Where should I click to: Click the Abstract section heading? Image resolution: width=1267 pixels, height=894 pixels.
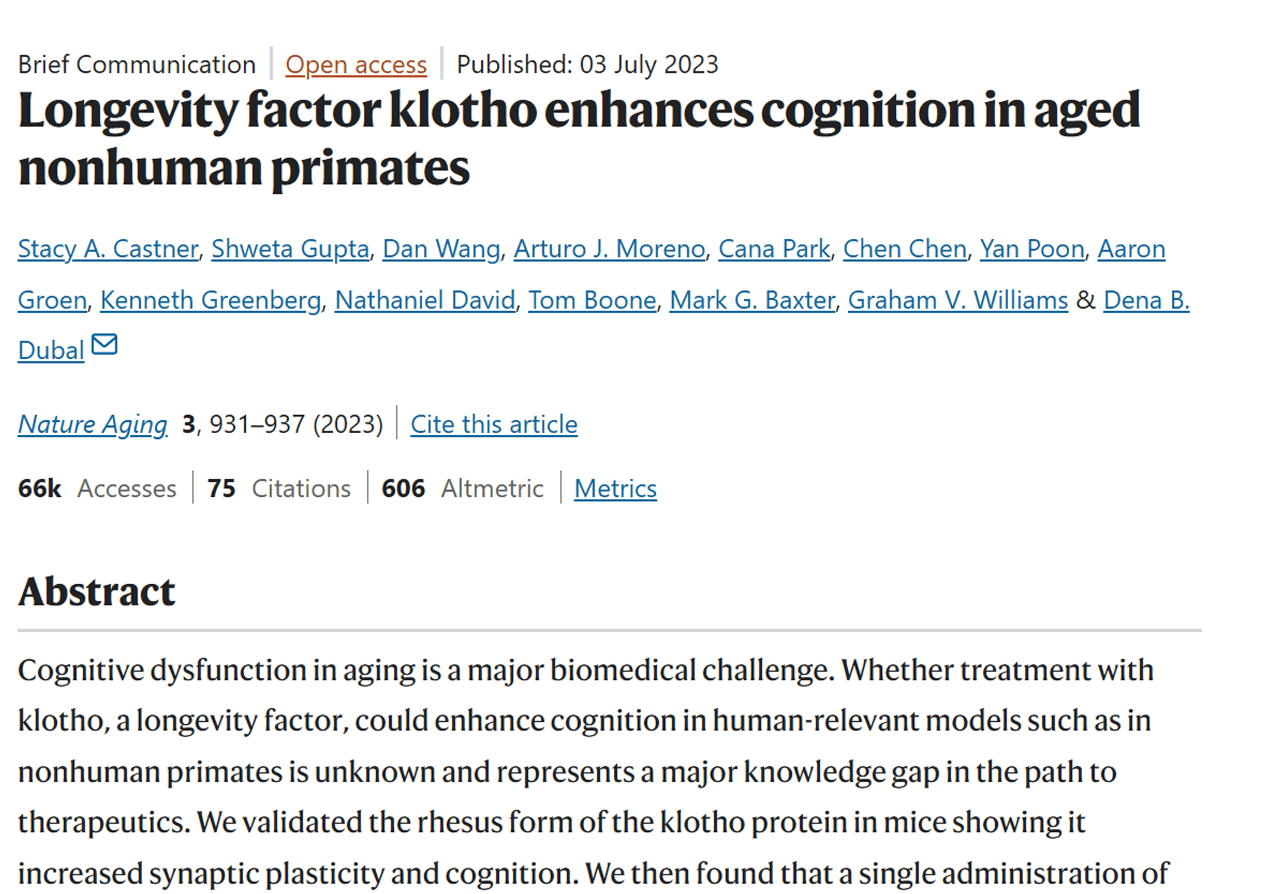(97, 592)
